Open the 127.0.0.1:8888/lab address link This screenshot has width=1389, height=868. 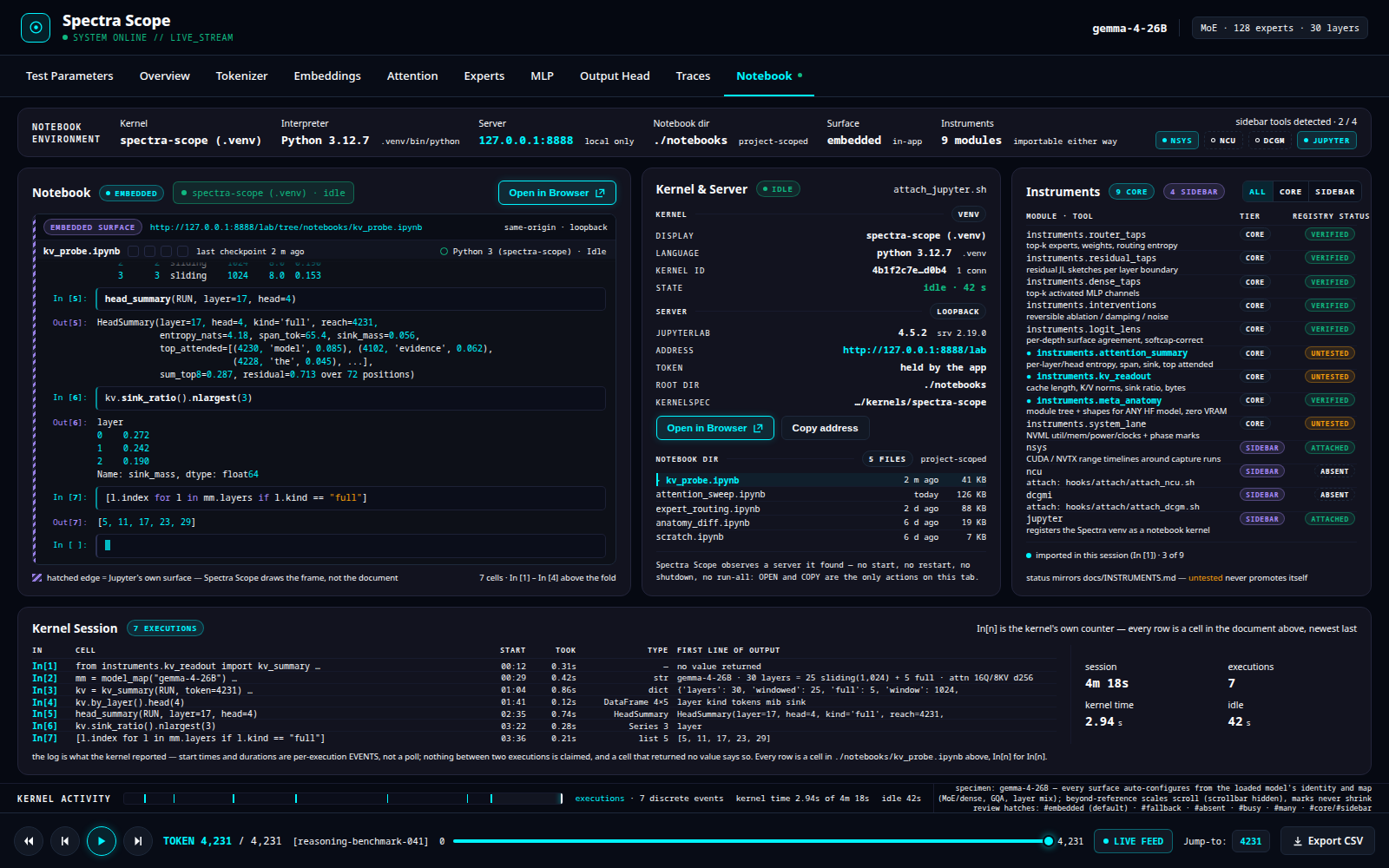914,351
